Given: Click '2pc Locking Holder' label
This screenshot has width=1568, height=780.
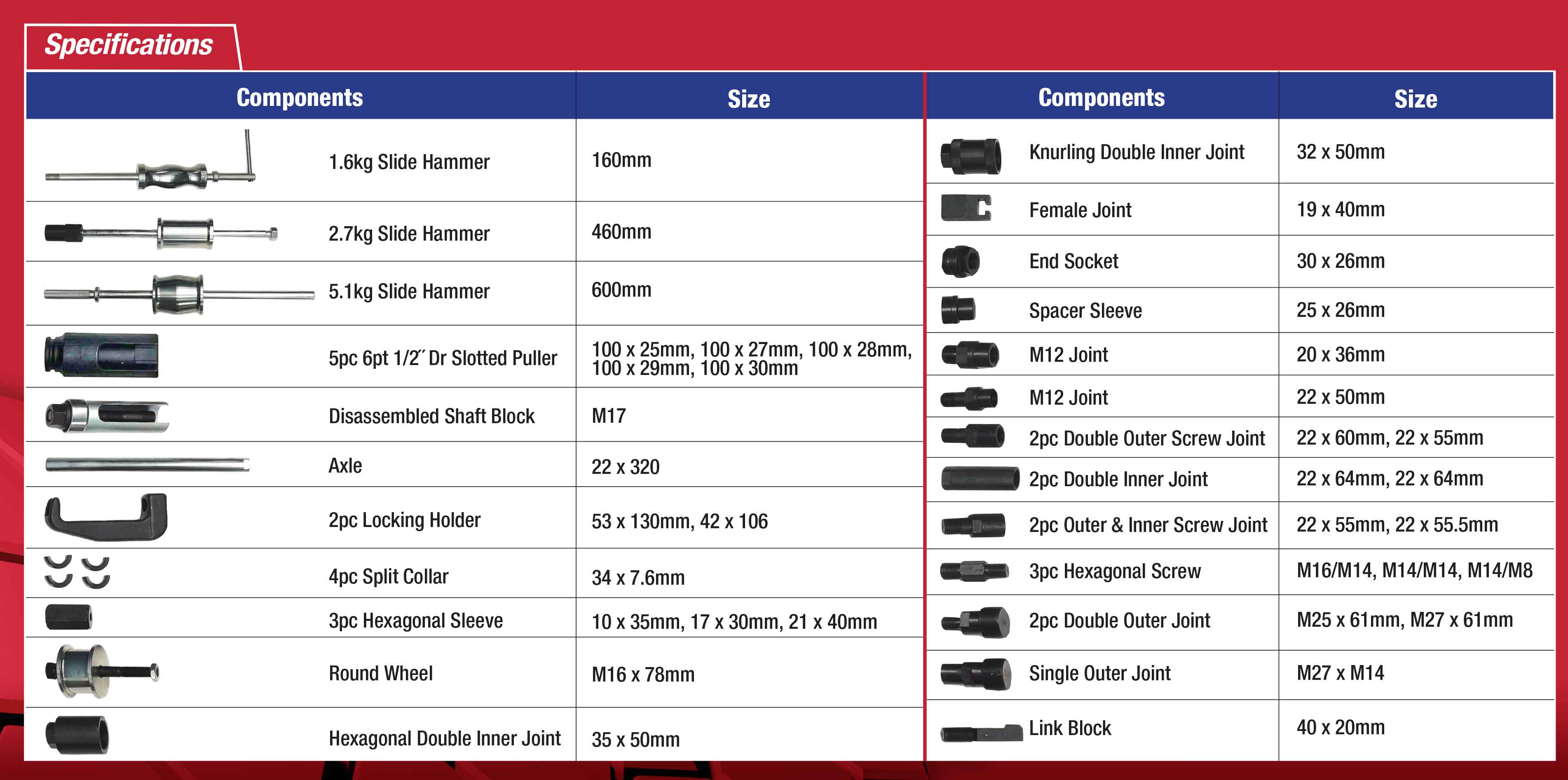Looking at the screenshot, I should pyautogui.click(x=405, y=520).
